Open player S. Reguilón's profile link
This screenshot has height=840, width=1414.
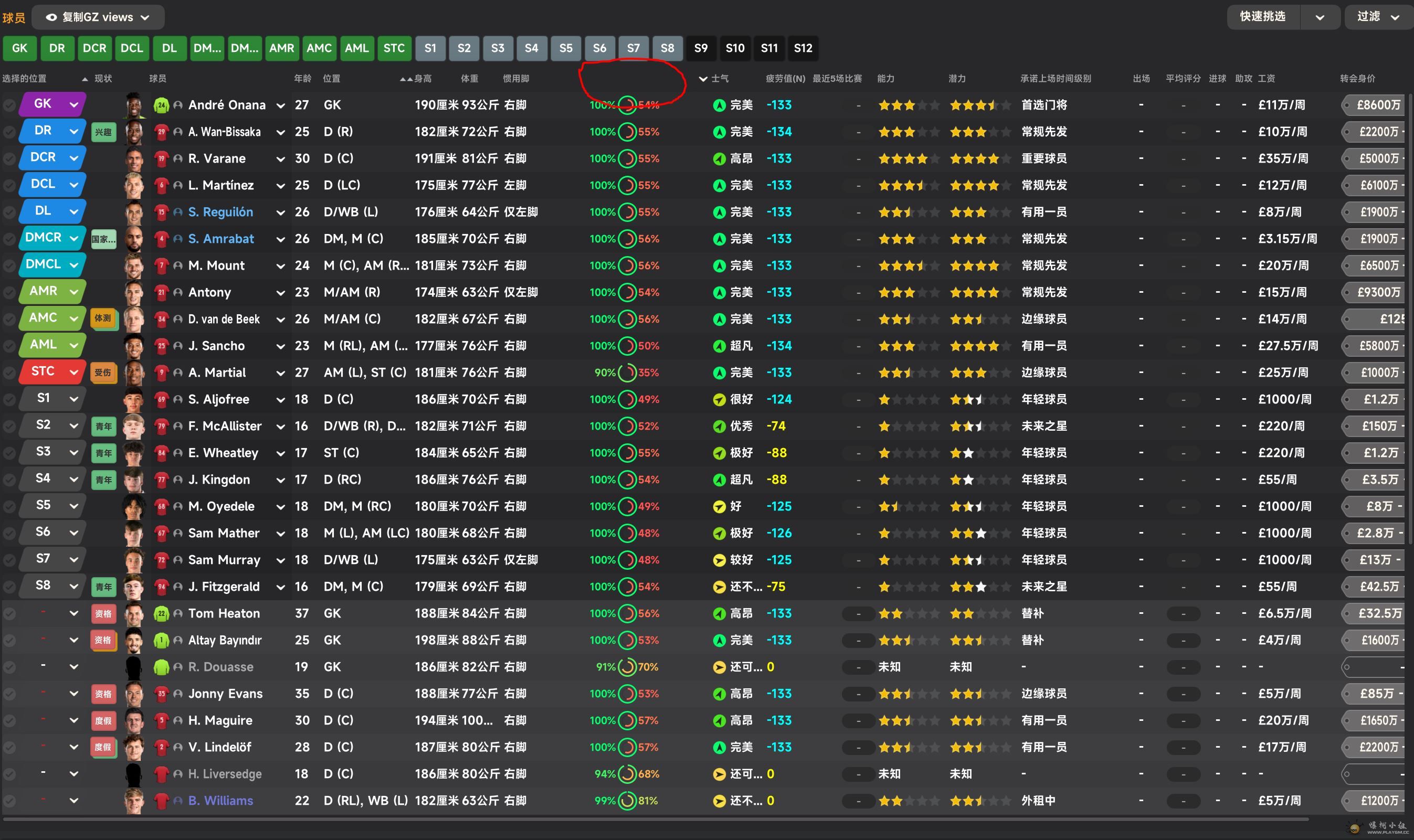pos(220,212)
